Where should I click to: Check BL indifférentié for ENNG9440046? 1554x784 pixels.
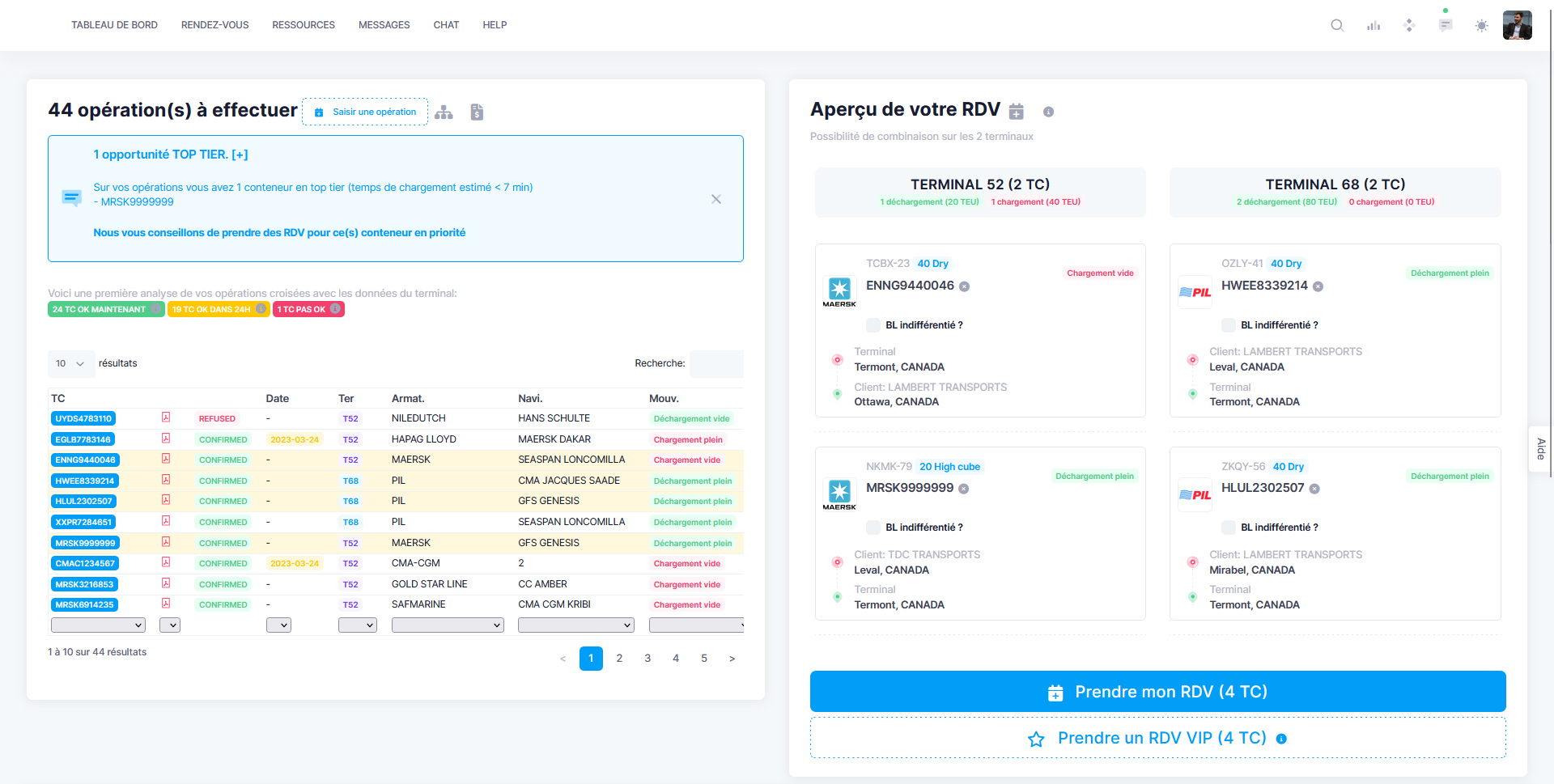(x=873, y=325)
